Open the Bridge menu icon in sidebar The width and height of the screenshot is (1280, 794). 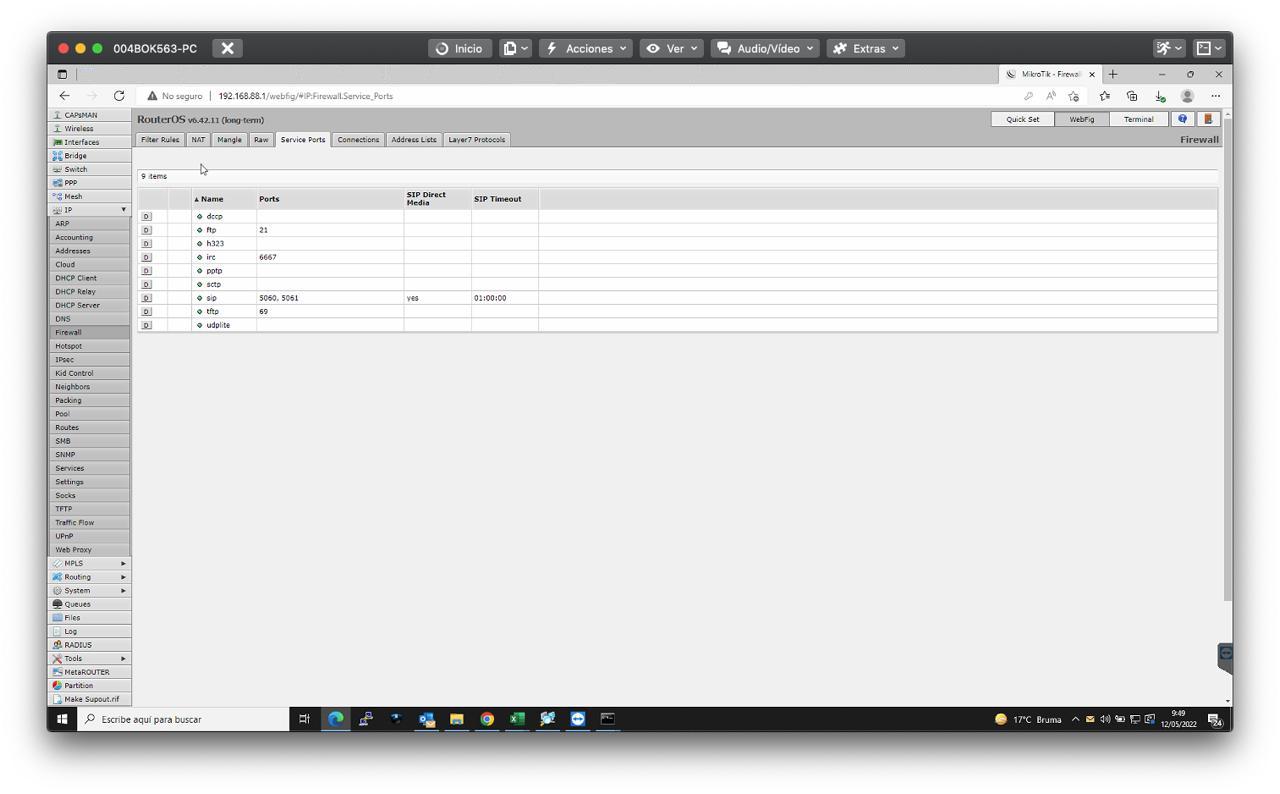57,156
